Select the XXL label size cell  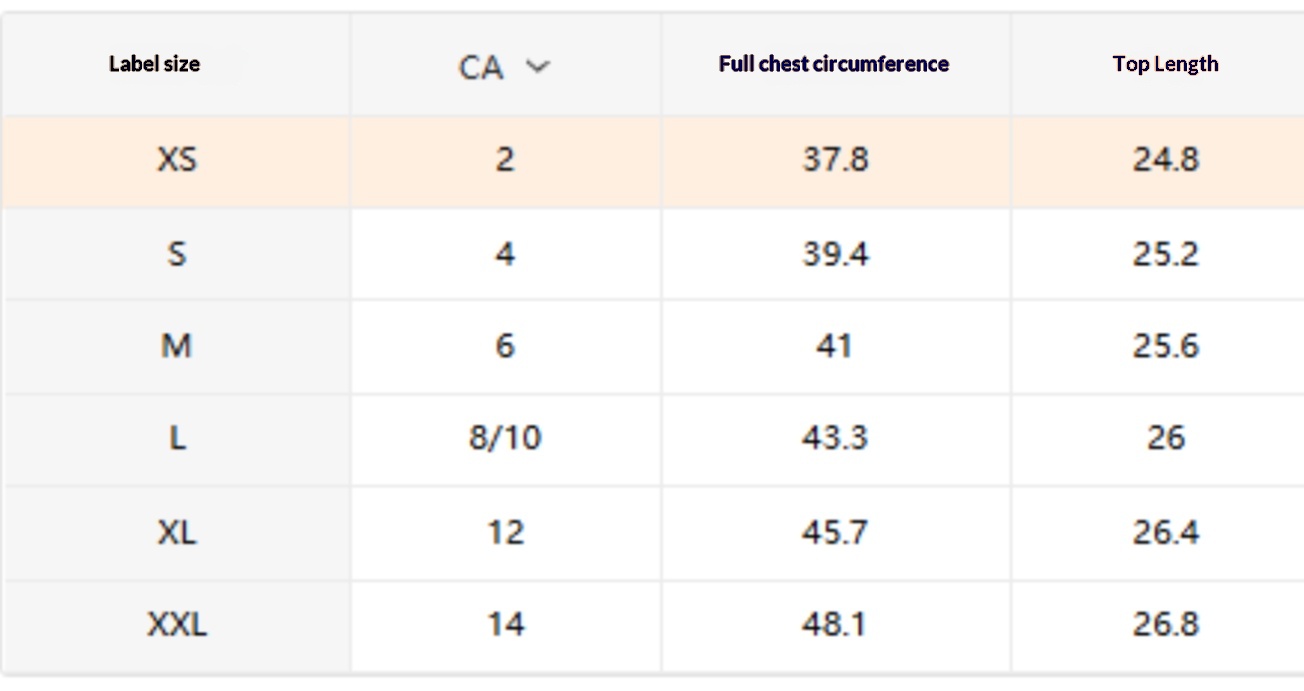click(x=177, y=625)
